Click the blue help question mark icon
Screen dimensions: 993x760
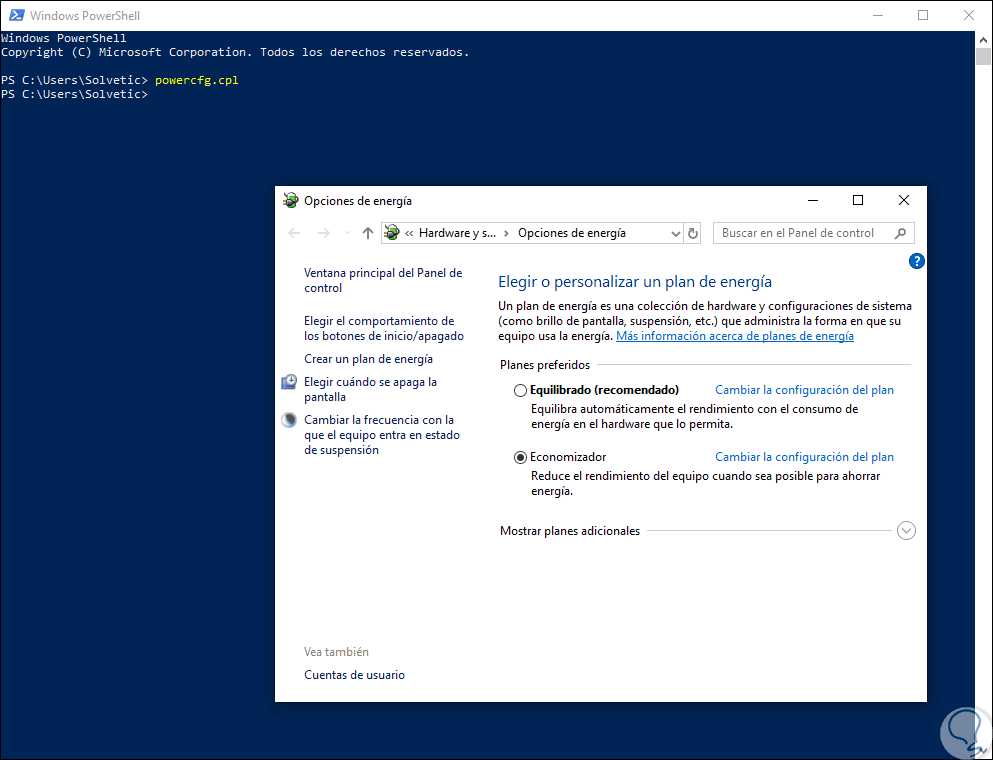click(x=916, y=261)
